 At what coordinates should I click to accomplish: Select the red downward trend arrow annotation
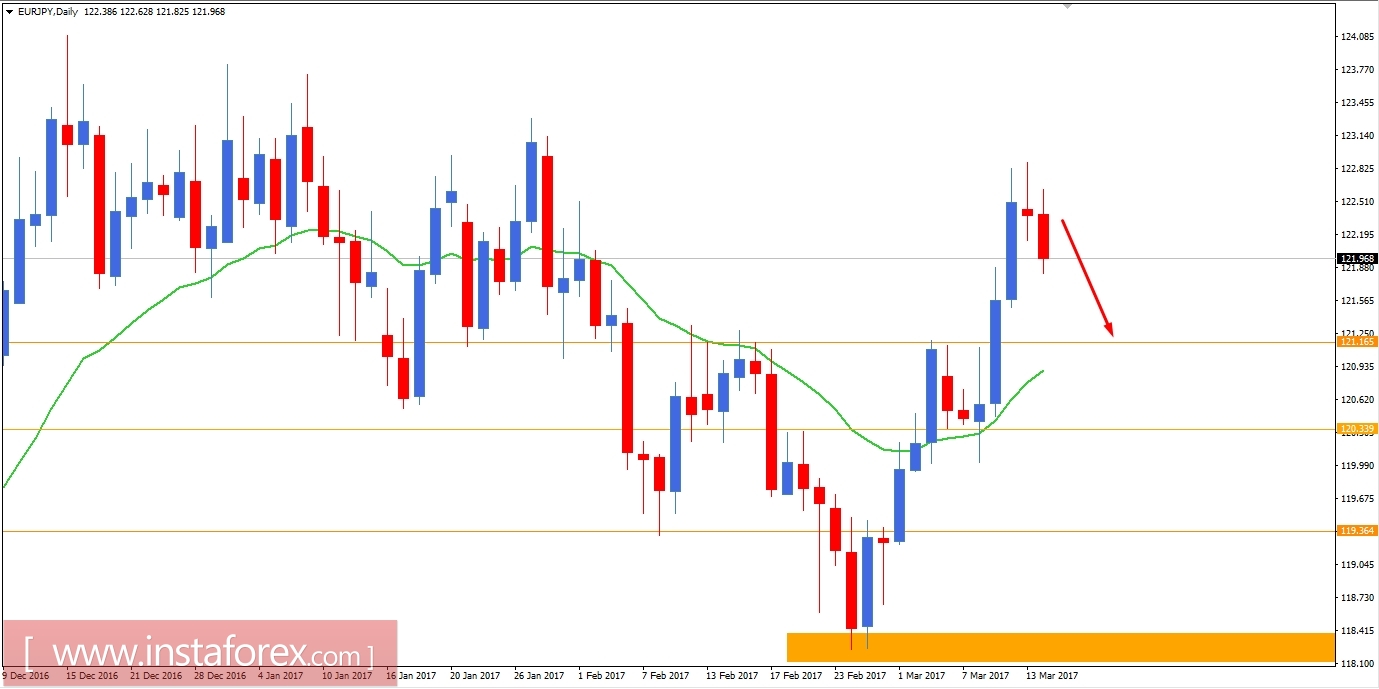(x=1088, y=275)
